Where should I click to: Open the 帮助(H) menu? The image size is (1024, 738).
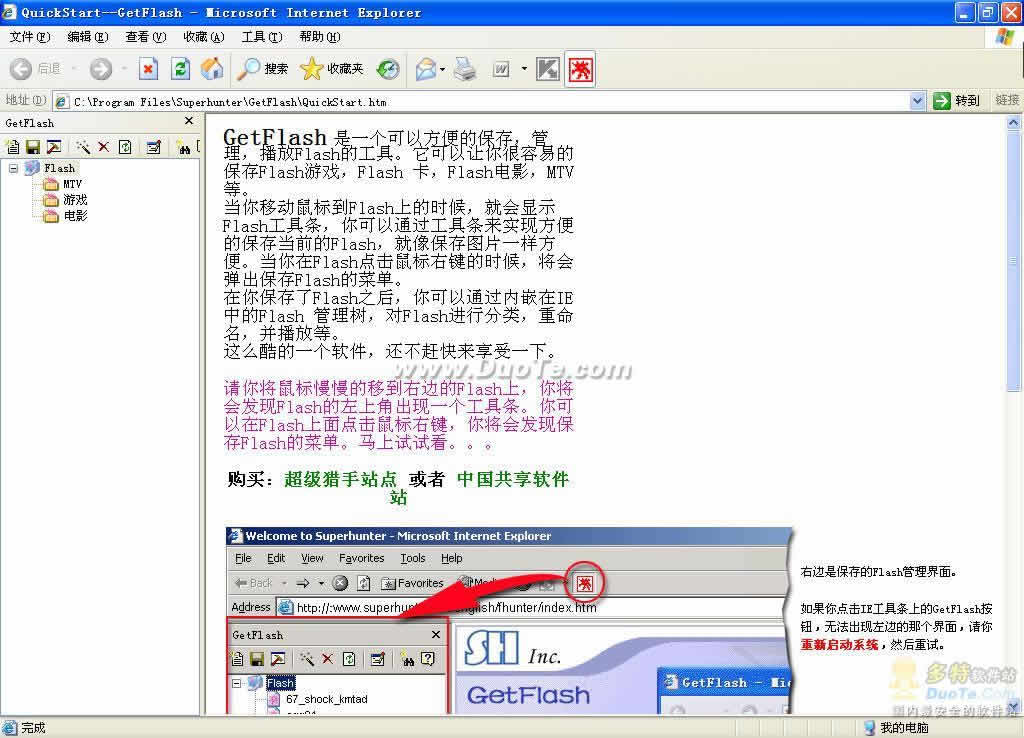point(320,37)
